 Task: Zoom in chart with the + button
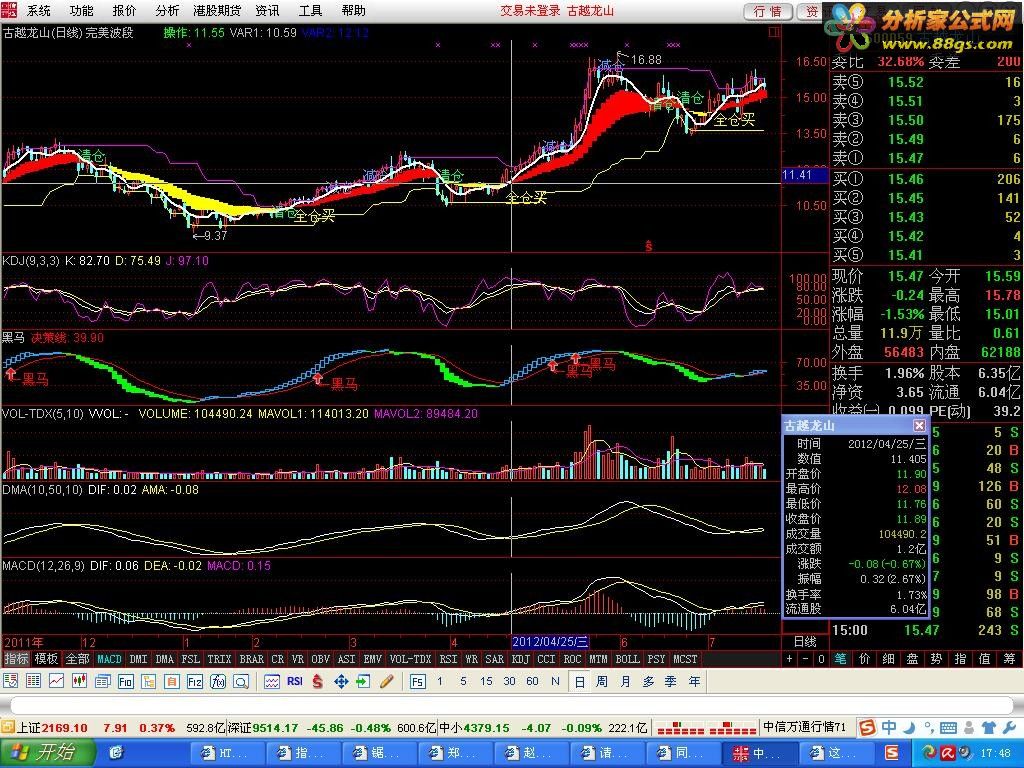click(x=789, y=659)
